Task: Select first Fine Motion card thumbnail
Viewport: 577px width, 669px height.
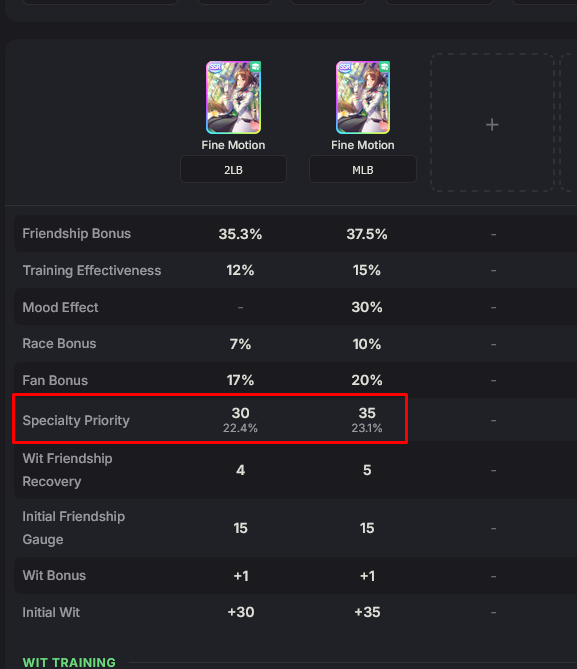Action: (233, 97)
